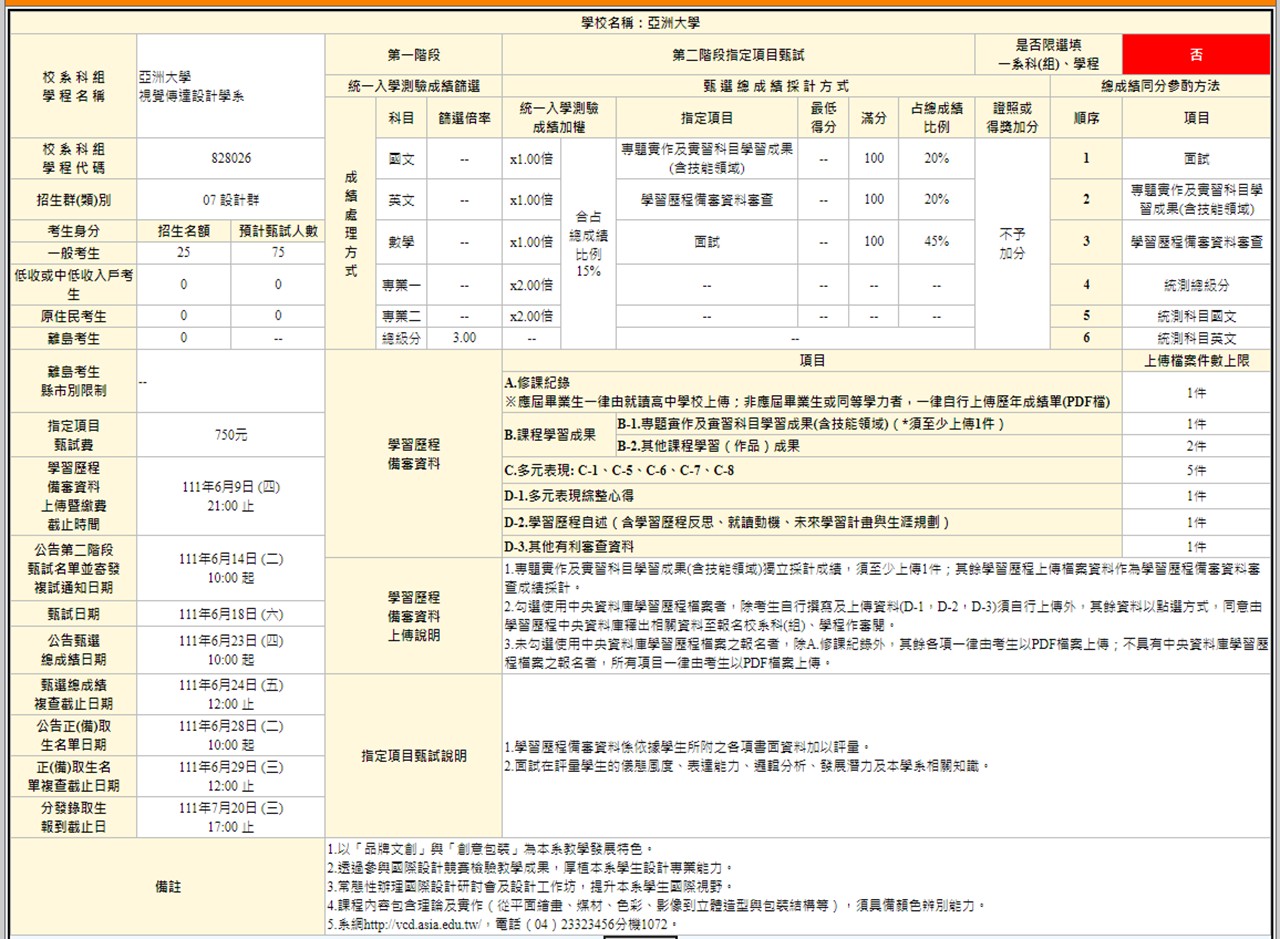Select the 備註 label cell
Viewport: 1280px width, 939px height.
tap(168, 887)
